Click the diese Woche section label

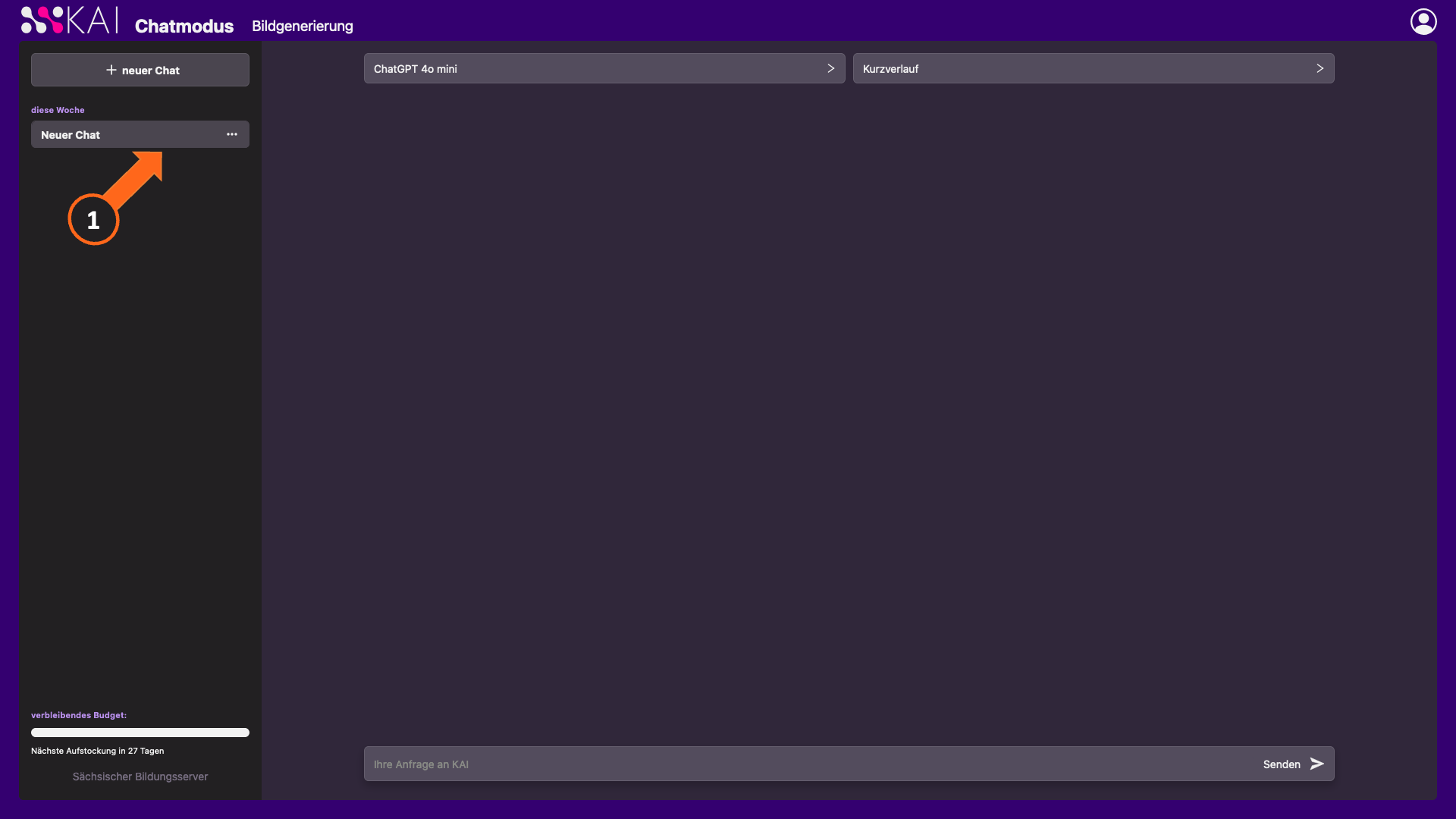coord(58,110)
